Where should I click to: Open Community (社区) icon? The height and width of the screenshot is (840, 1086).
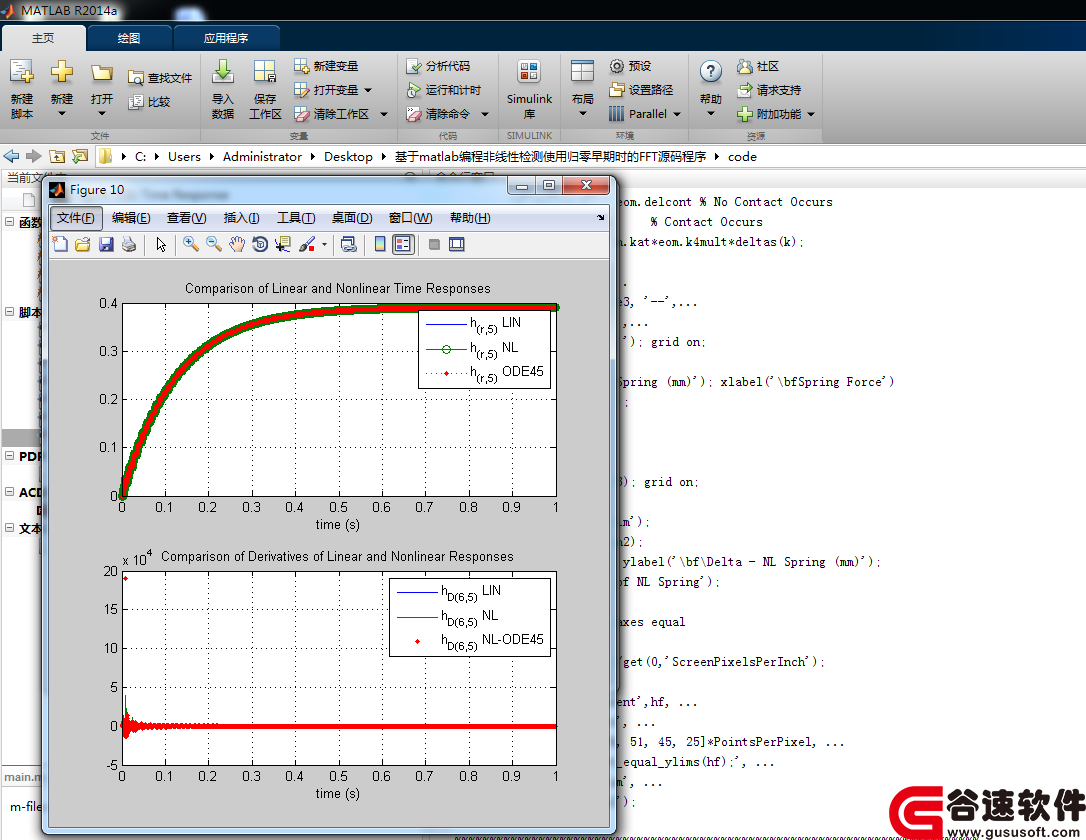coord(745,66)
